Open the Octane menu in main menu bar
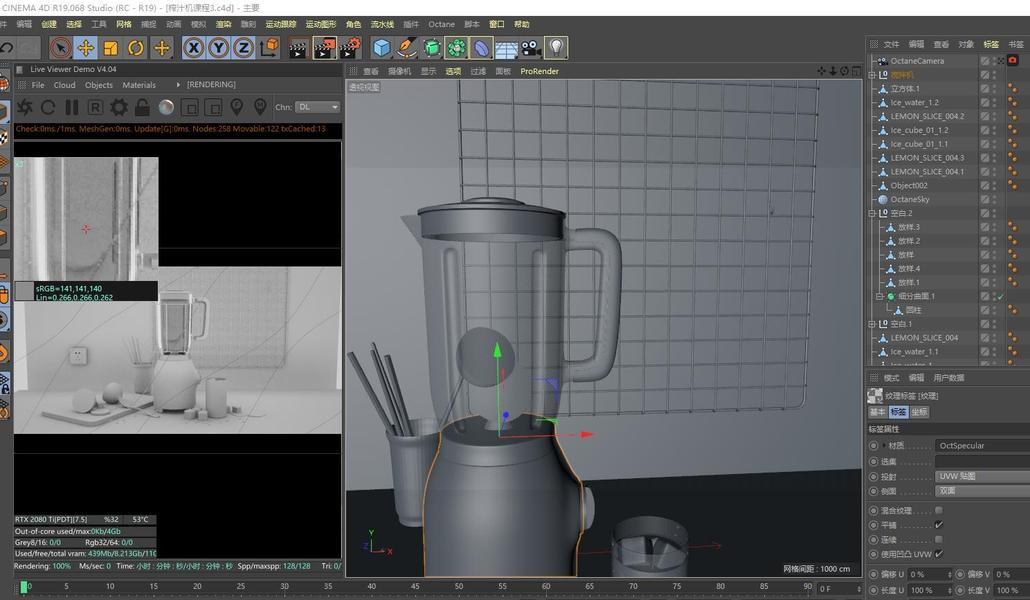Viewport: 1030px width, 600px height. coord(441,24)
